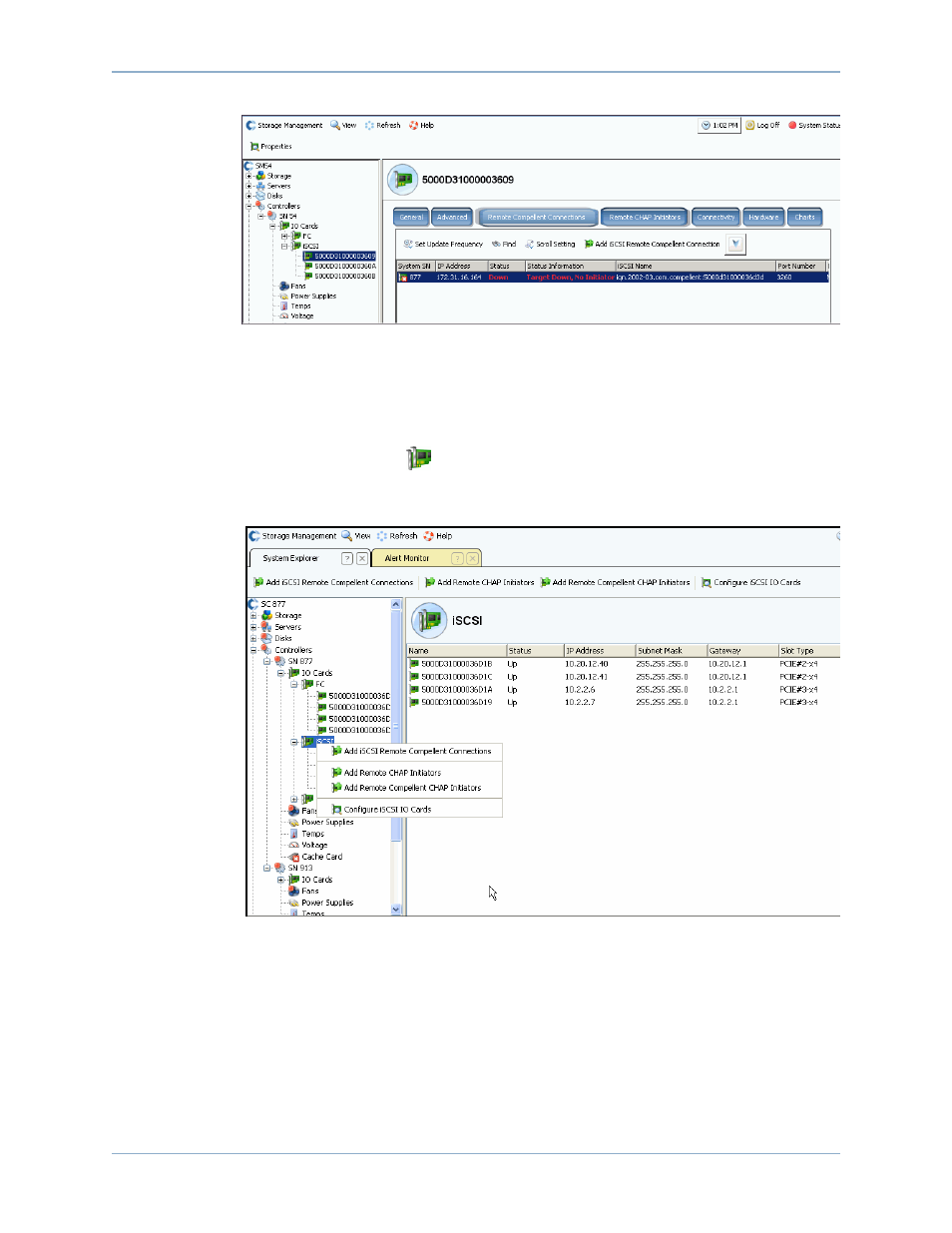Close the Alert Monitor tab

pyautogui.click(x=472, y=559)
